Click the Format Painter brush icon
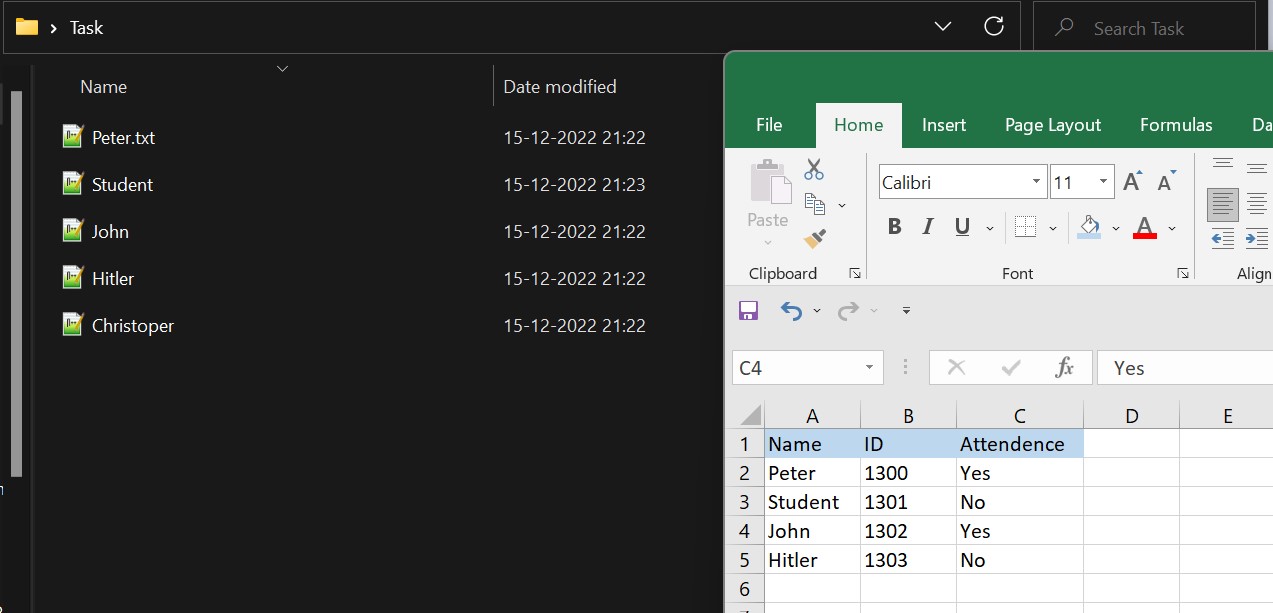Screen dimensions: 1273x613 (x=815, y=239)
